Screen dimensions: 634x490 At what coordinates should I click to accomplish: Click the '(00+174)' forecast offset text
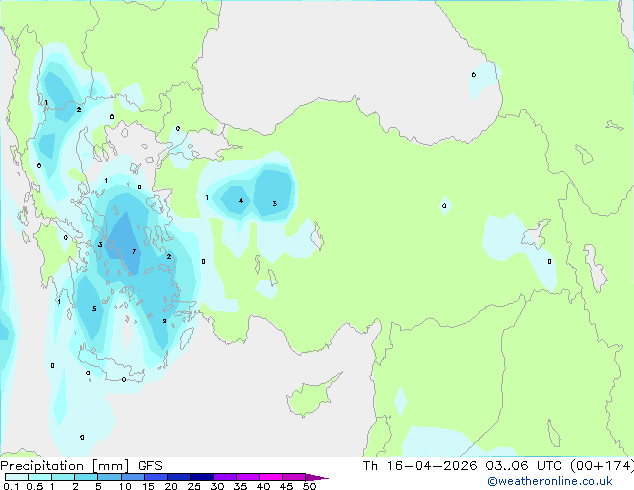click(x=602, y=466)
